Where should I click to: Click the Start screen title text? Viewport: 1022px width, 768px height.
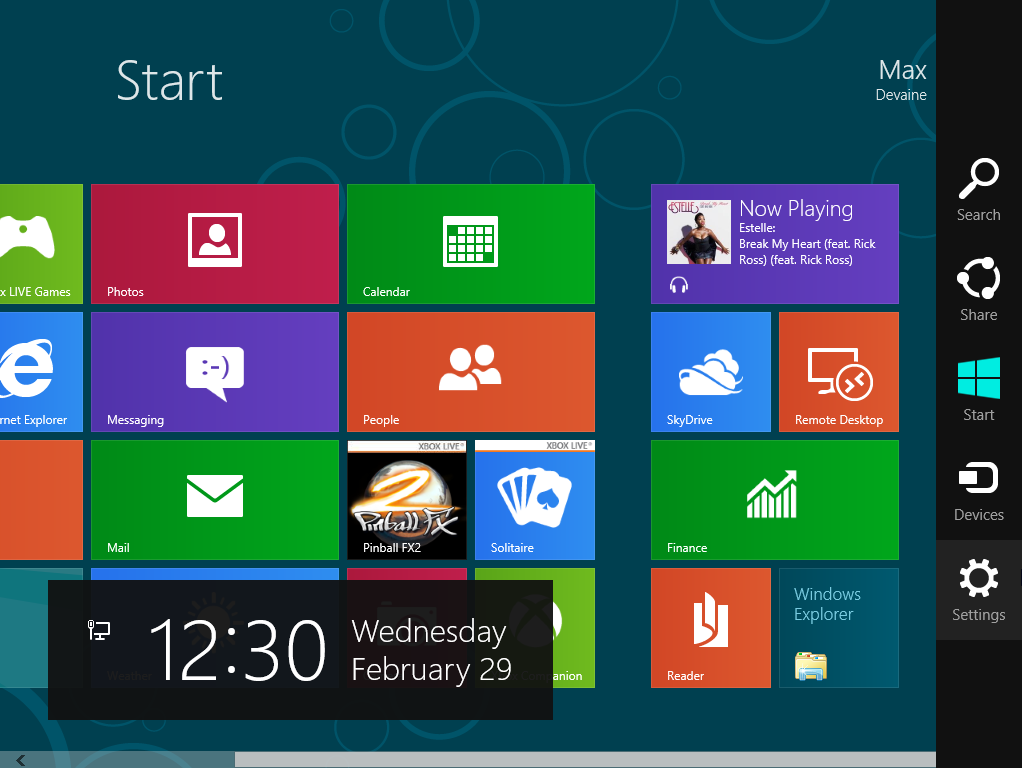click(169, 81)
